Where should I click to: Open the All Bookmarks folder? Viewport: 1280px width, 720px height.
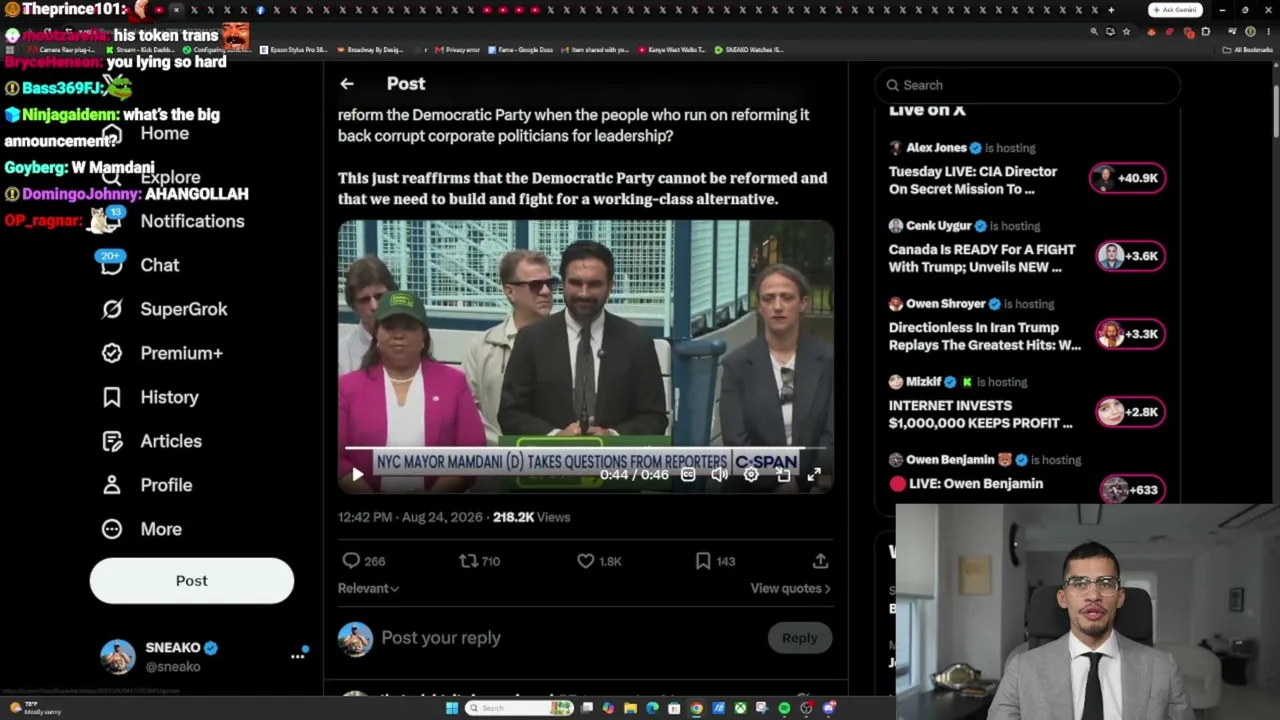1248,49
